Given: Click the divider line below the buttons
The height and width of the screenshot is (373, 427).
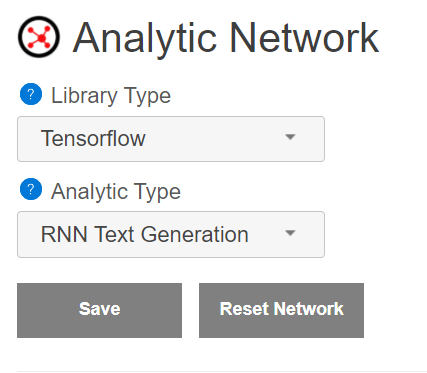Looking at the screenshot, I should pos(222,371).
